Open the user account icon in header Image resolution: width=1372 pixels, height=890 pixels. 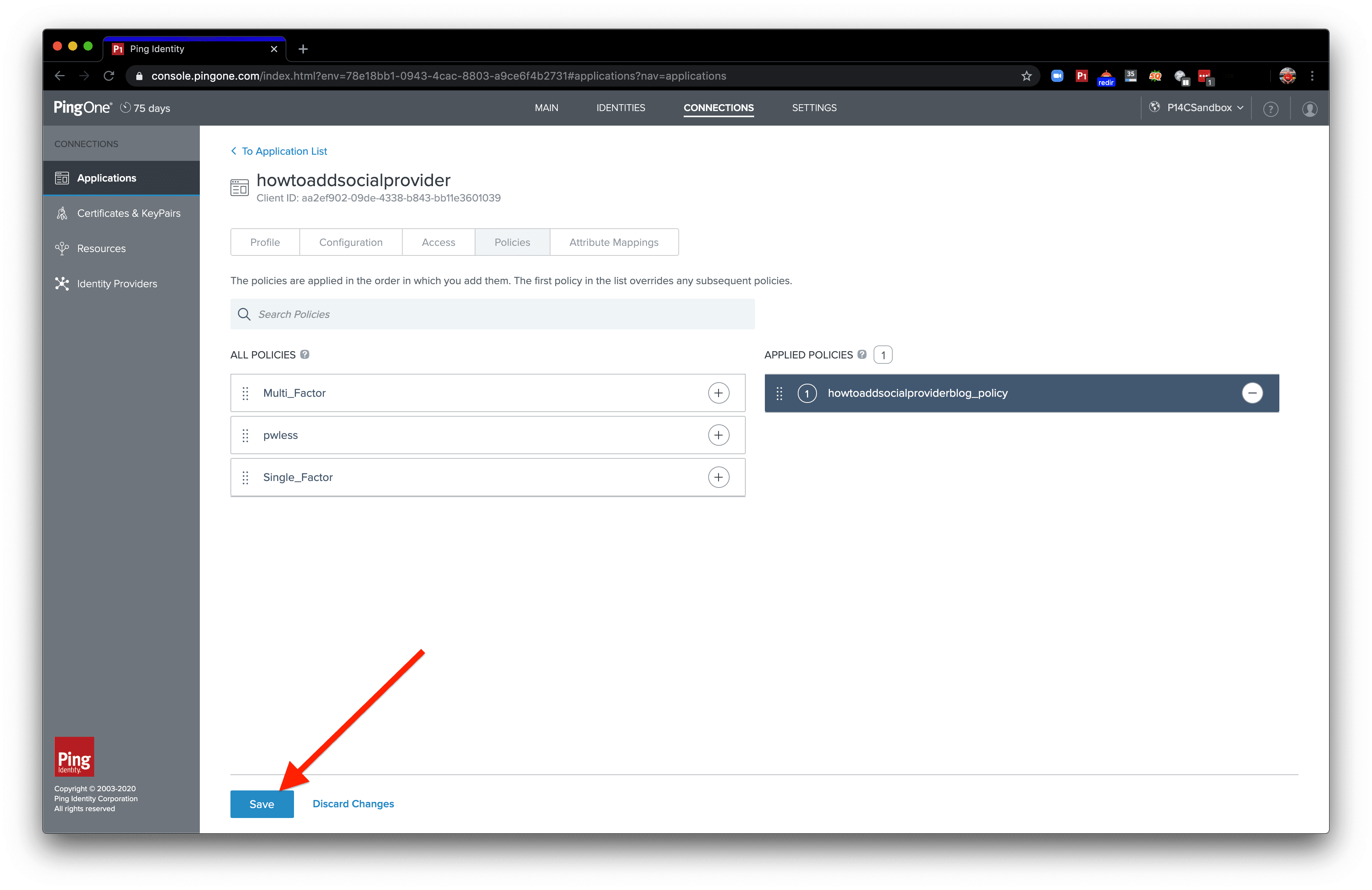coord(1310,108)
